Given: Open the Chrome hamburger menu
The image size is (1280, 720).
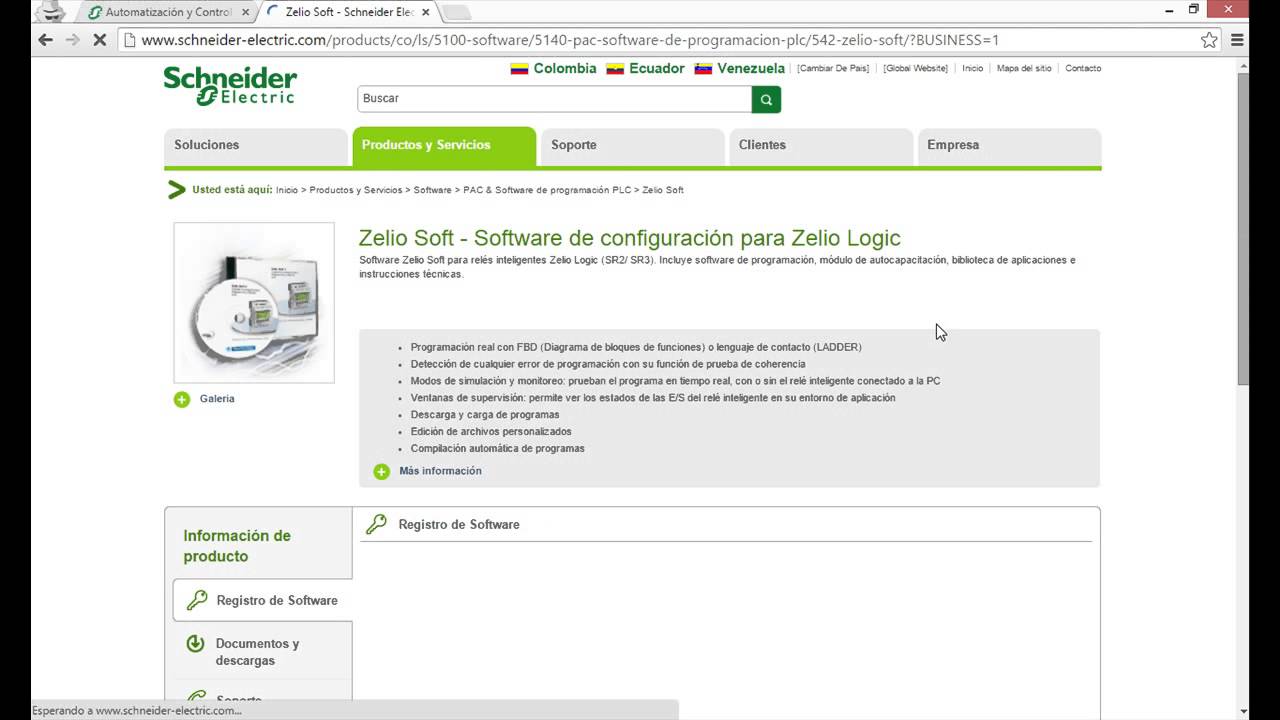Looking at the screenshot, I should tap(1237, 40).
